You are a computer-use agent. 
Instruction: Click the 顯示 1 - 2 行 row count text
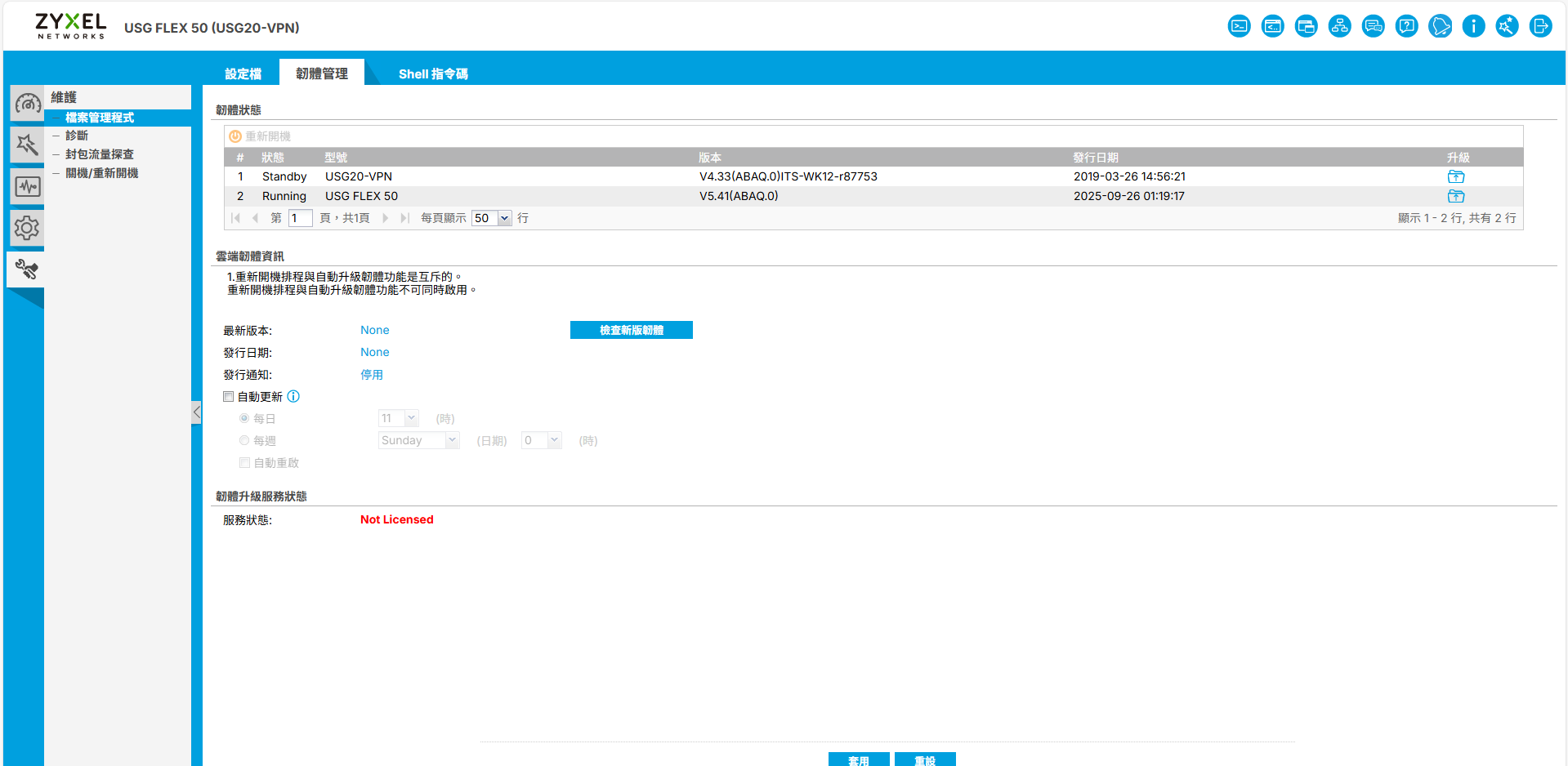point(1457,218)
